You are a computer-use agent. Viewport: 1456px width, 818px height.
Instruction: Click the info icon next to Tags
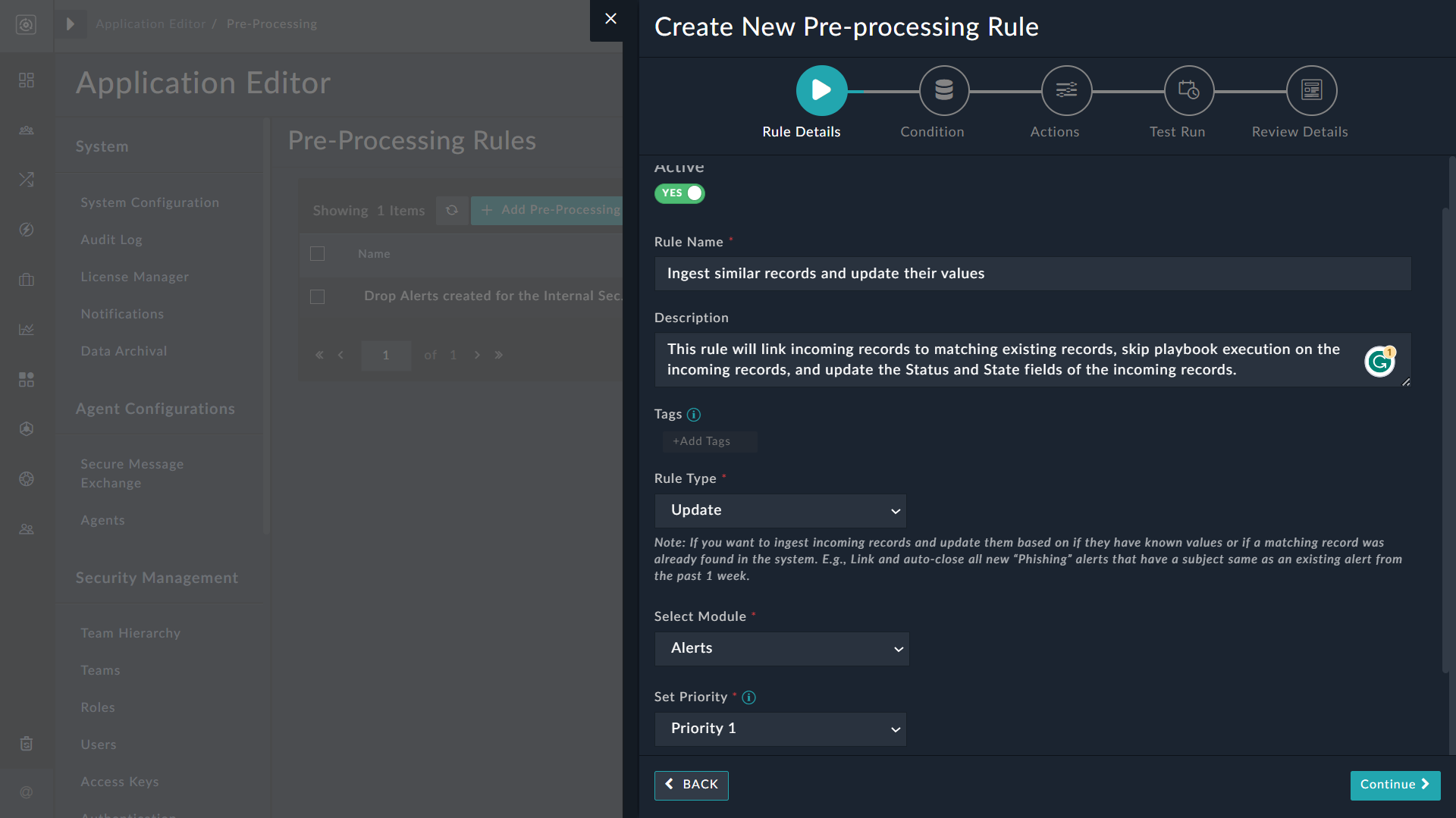[x=695, y=415]
